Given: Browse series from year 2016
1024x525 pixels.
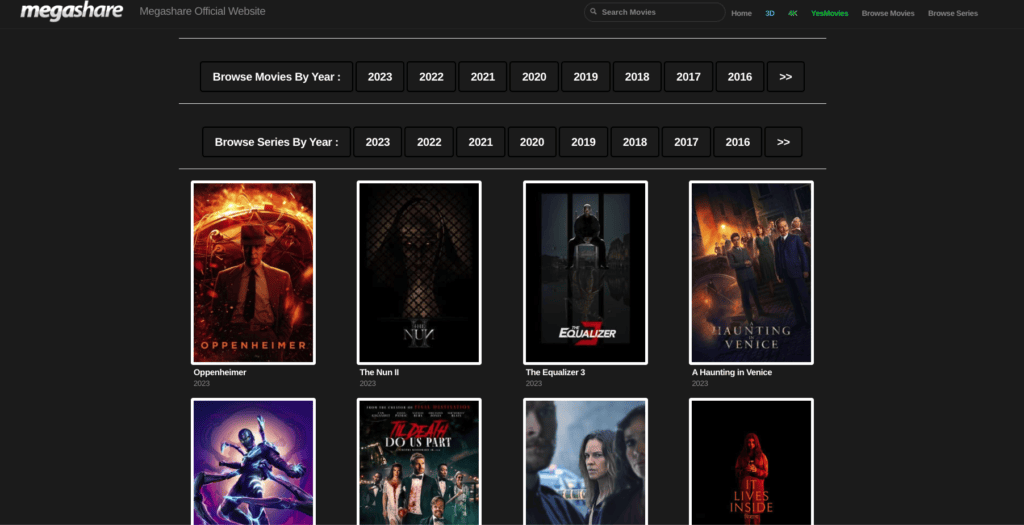Looking at the screenshot, I should 738,142.
